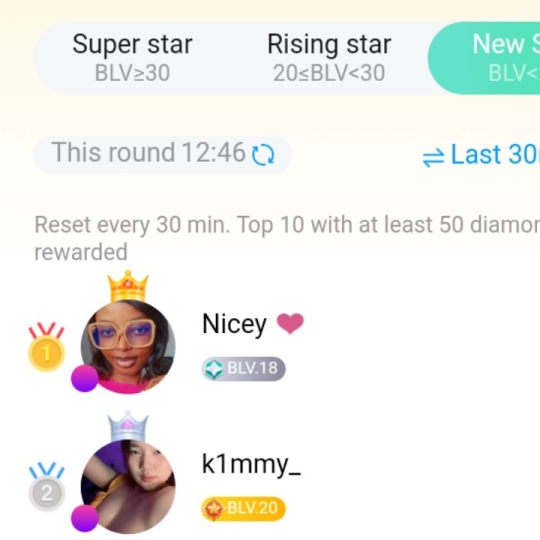Tap the purple status dot on Nicey's avatar

[85, 378]
